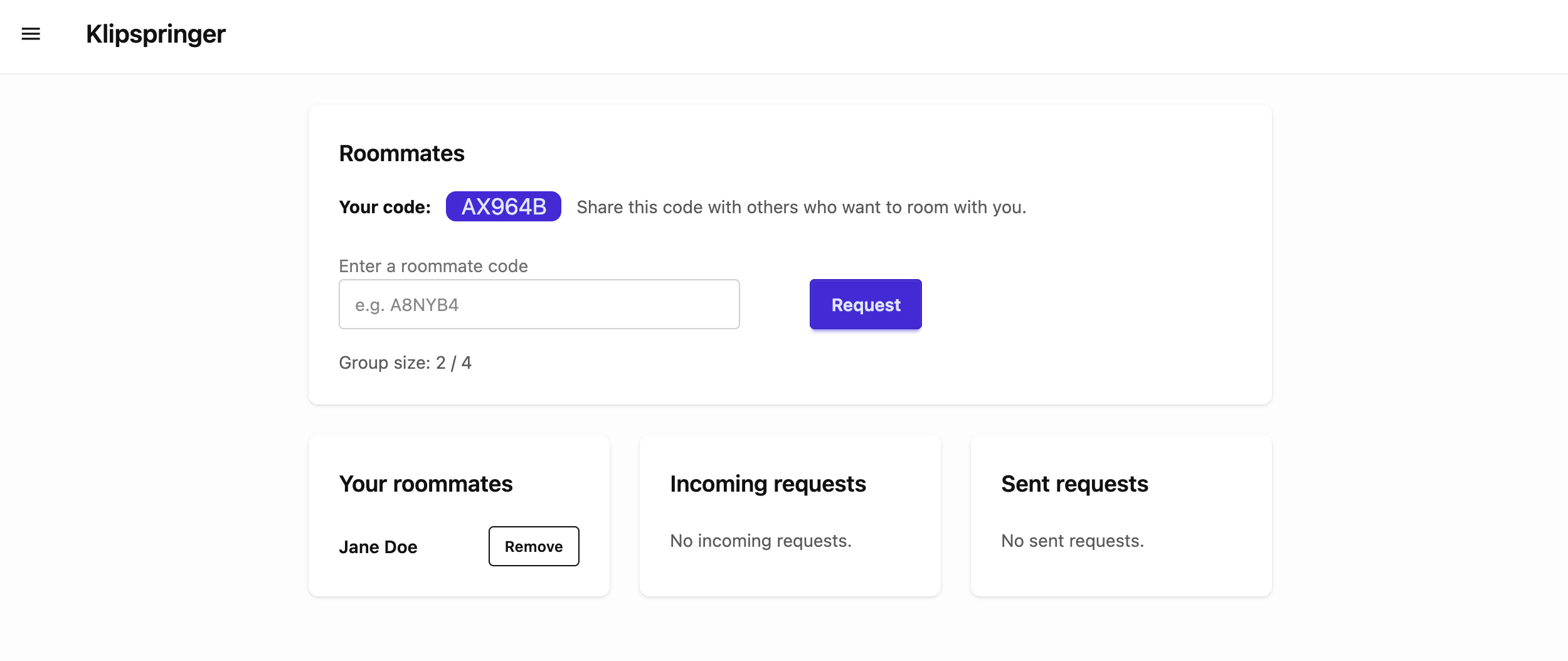Click the share-this-code instruction text

point(801,207)
